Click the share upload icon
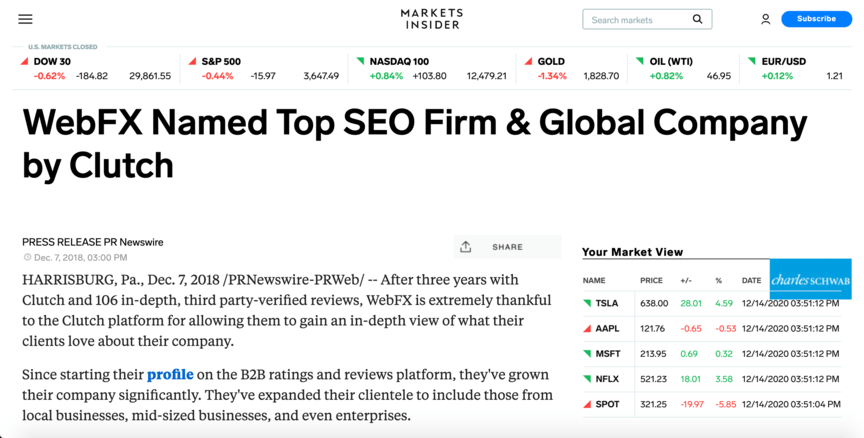 point(466,247)
